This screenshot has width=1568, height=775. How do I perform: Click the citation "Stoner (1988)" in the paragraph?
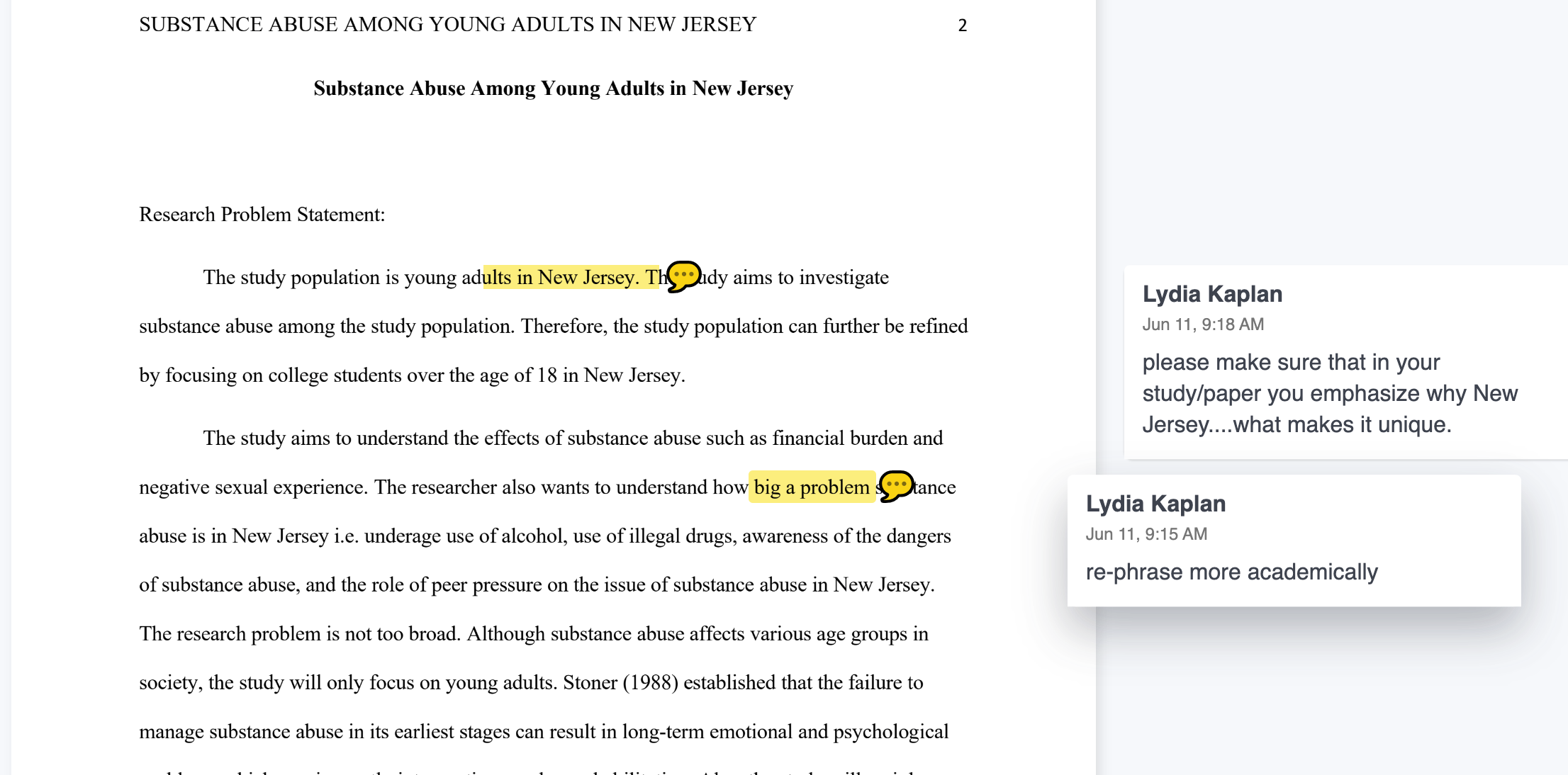620,683
